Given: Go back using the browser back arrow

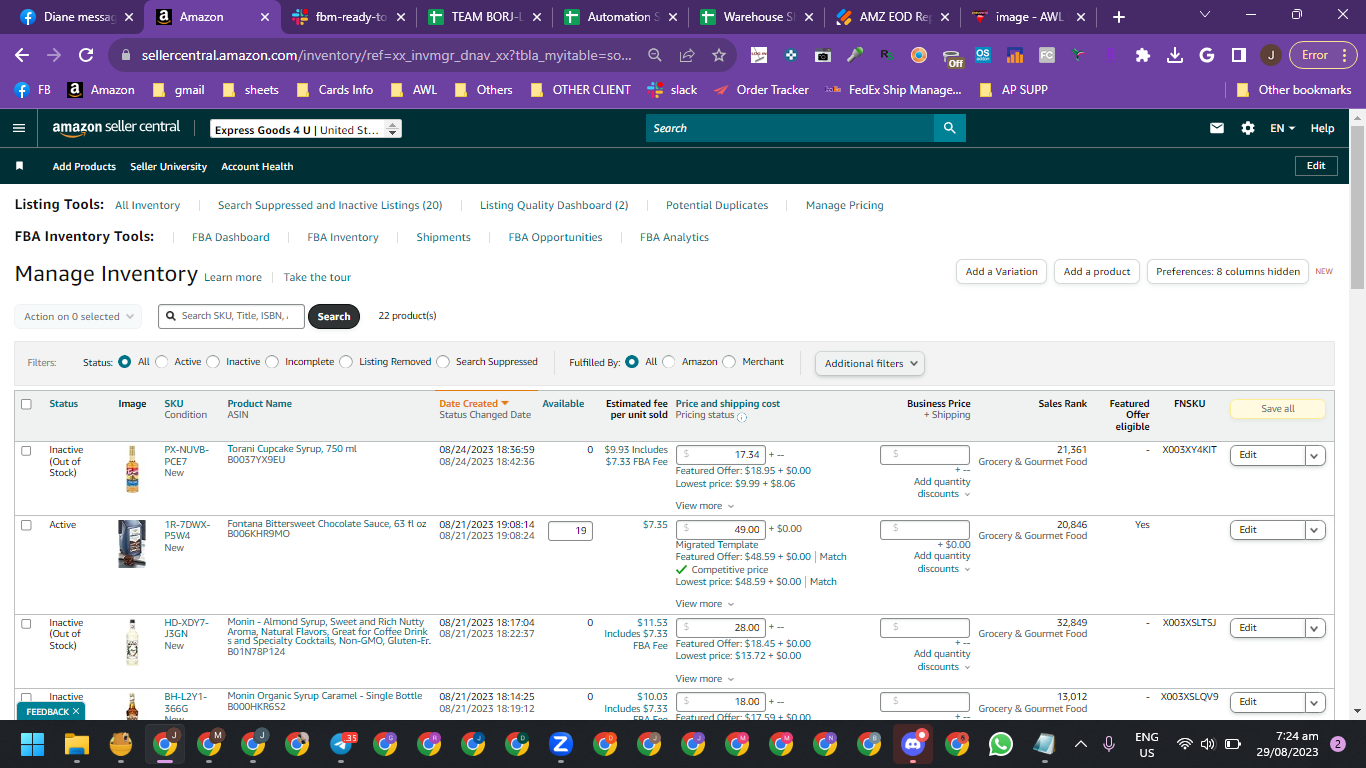Looking at the screenshot, I should [22, 55].
